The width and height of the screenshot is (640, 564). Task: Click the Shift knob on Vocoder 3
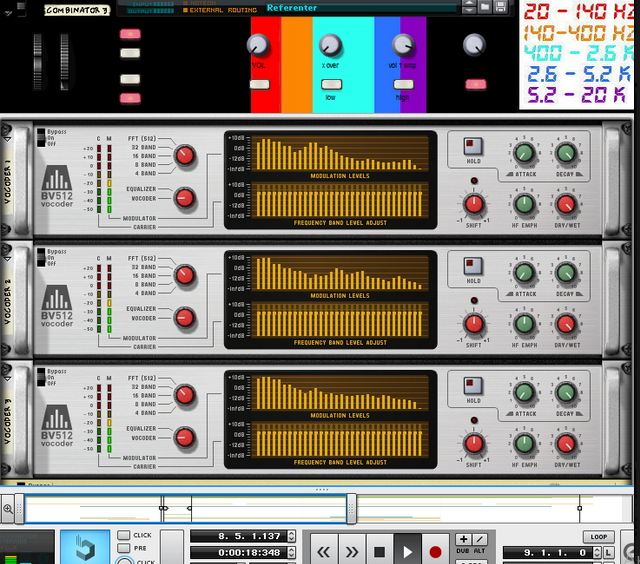(474, 443)
